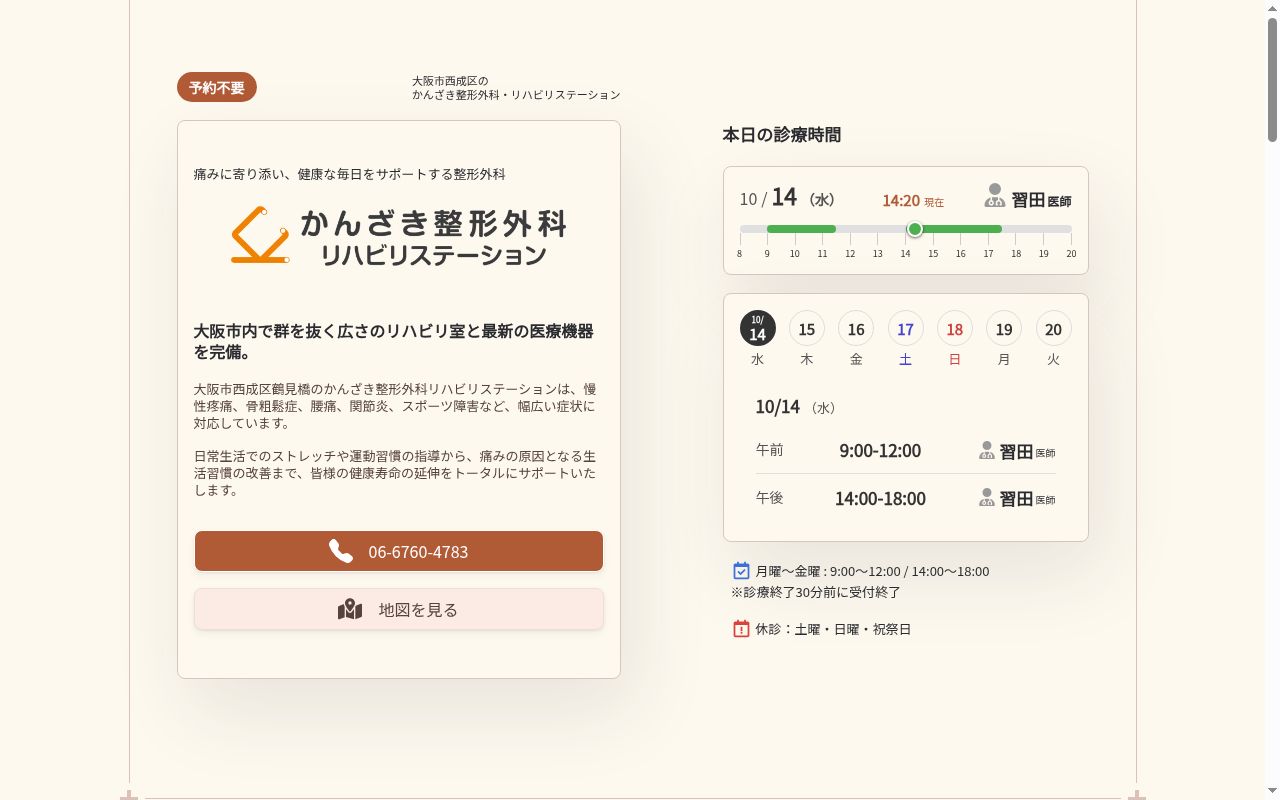The width and height of the screenshot is (1280, 800).
Task: Click the 予約不要 badge
Action: pos(217,87)
